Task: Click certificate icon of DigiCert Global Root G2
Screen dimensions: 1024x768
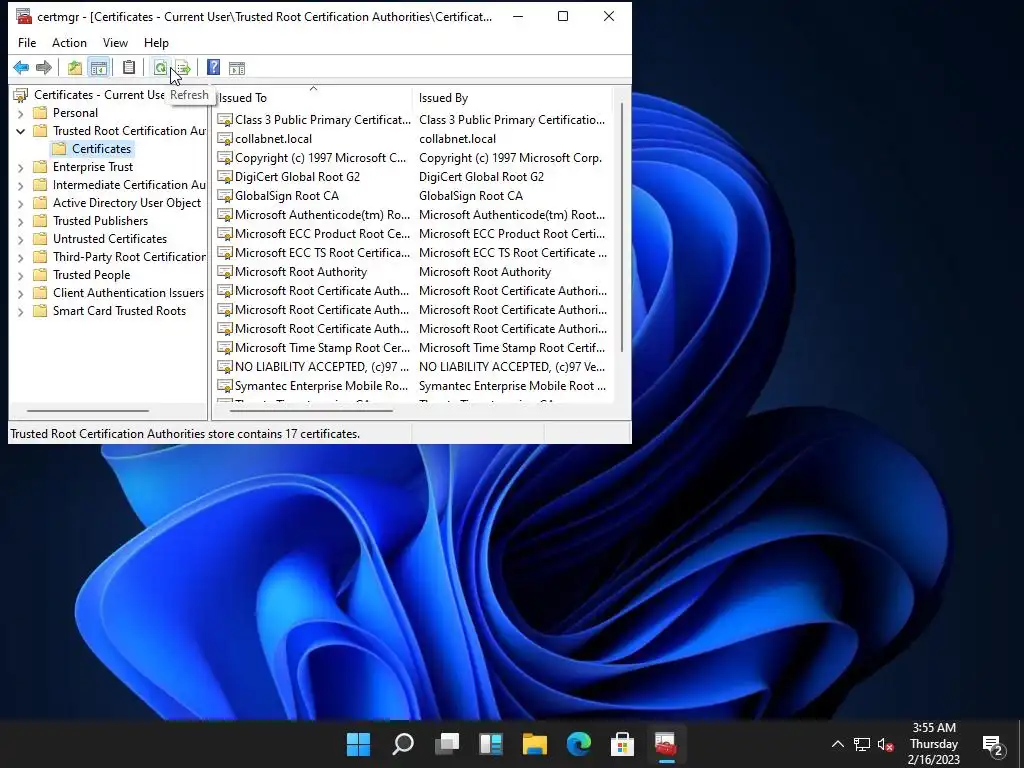Action: 225,177
